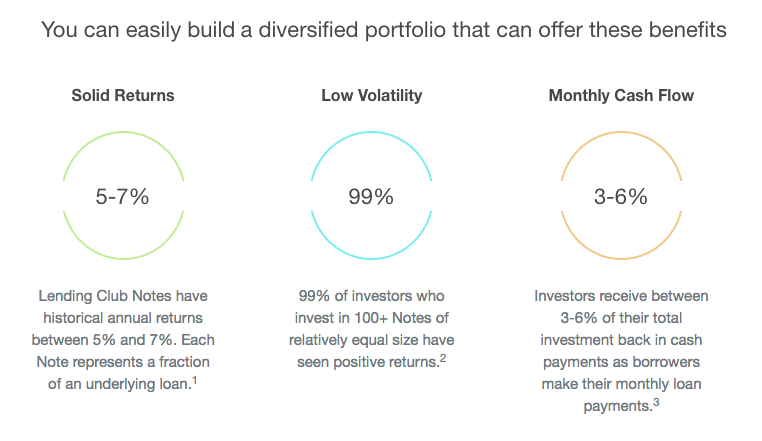The image size is (762, 441).
Task: Click the Monthly Cash Flow heading
Action: tap(620, 96)
